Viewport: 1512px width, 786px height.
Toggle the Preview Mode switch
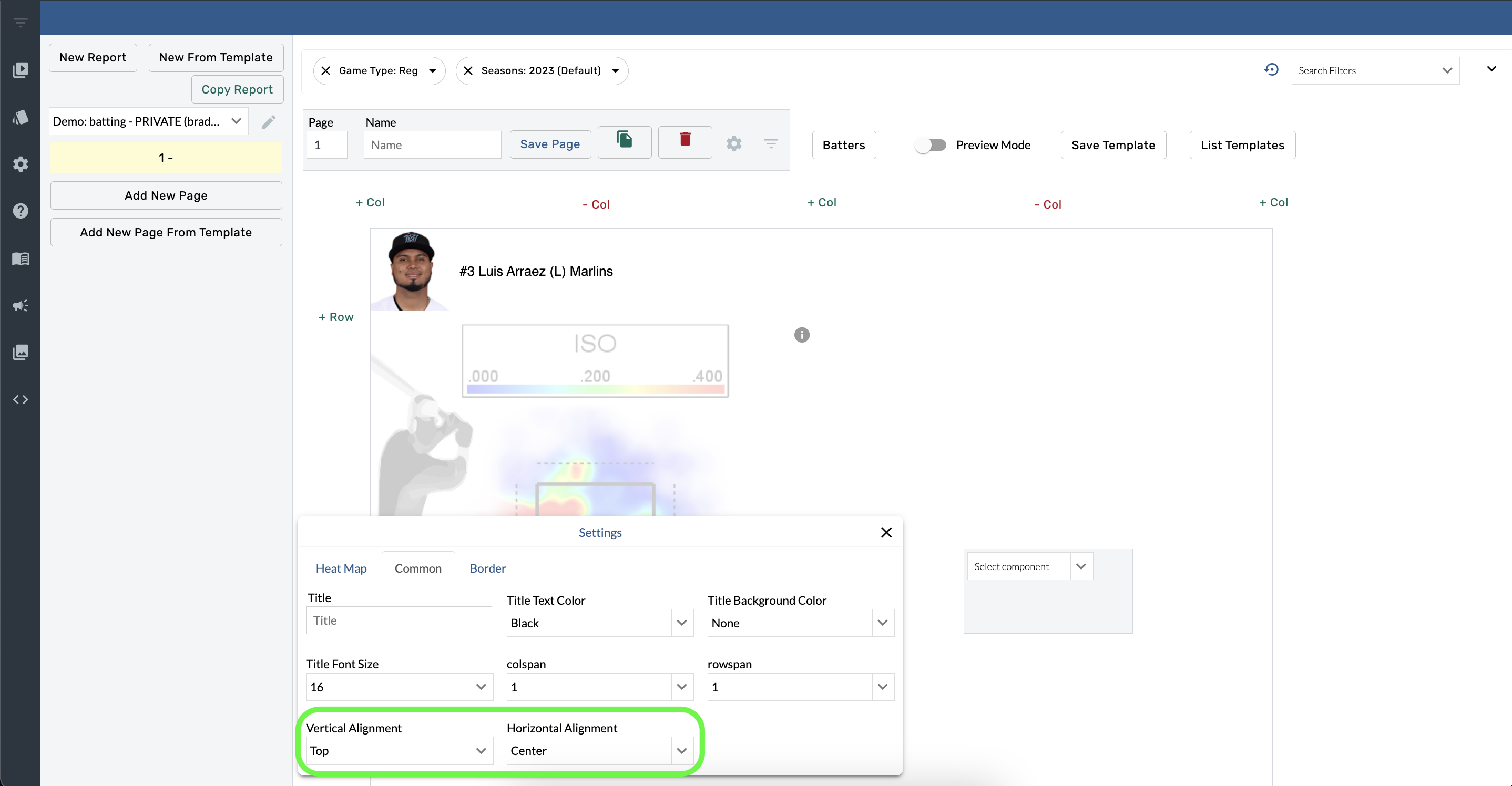click(x=931, y=145)
